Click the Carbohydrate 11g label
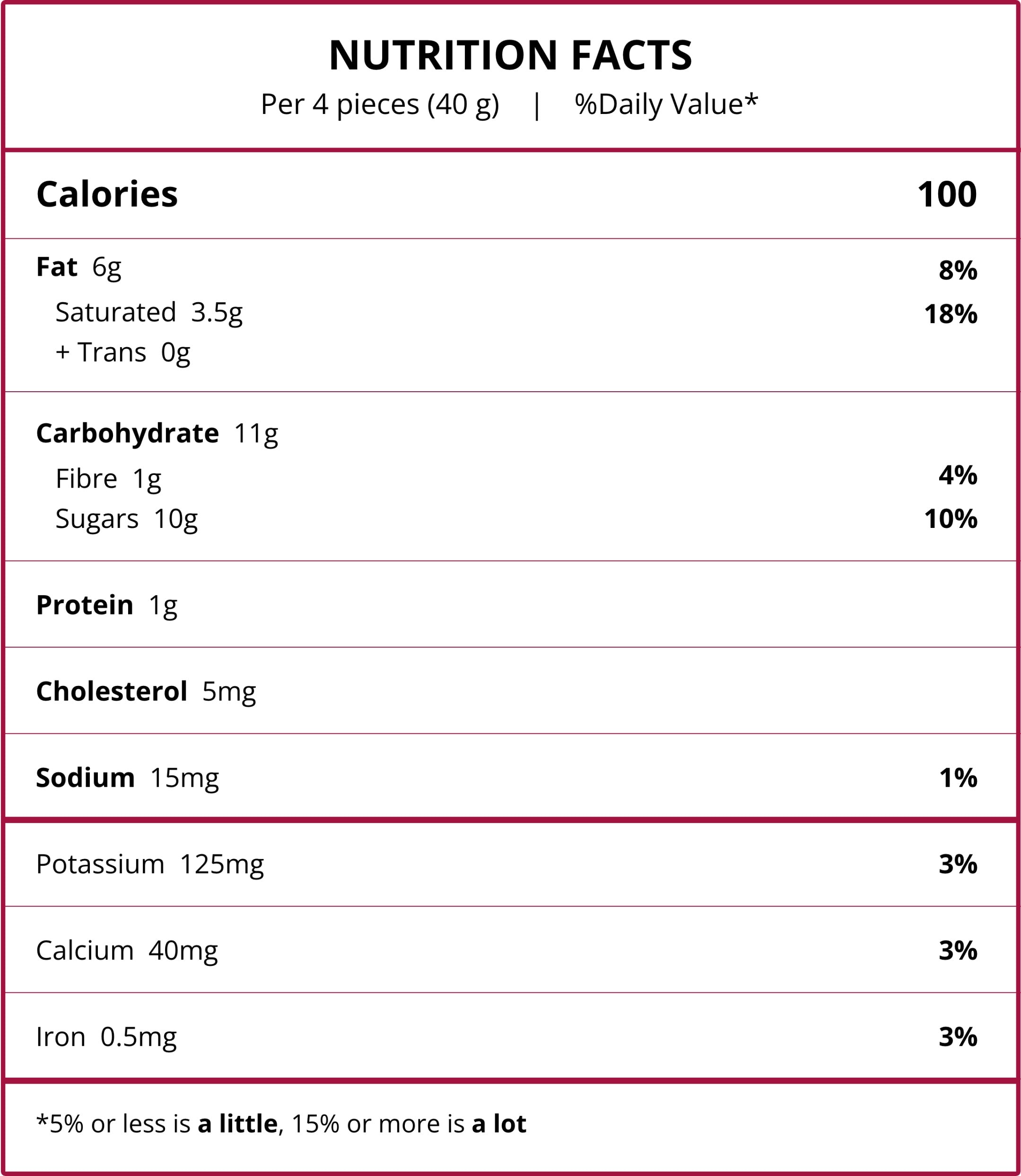1021x1176 pixels. (157, 433)
